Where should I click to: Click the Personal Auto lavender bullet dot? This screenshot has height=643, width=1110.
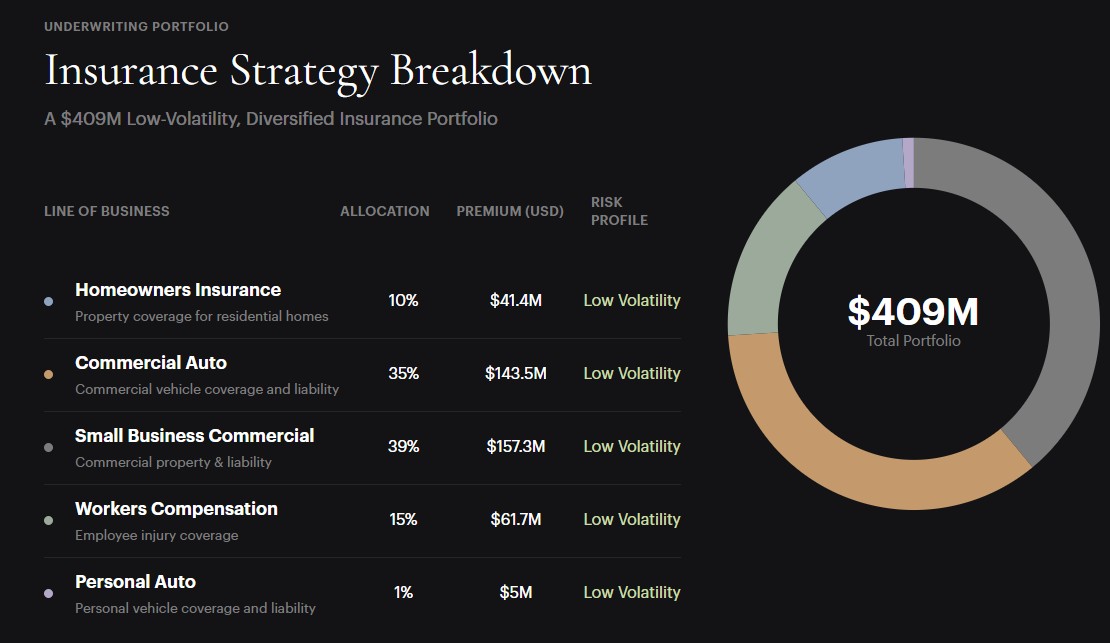click(48, 593)
